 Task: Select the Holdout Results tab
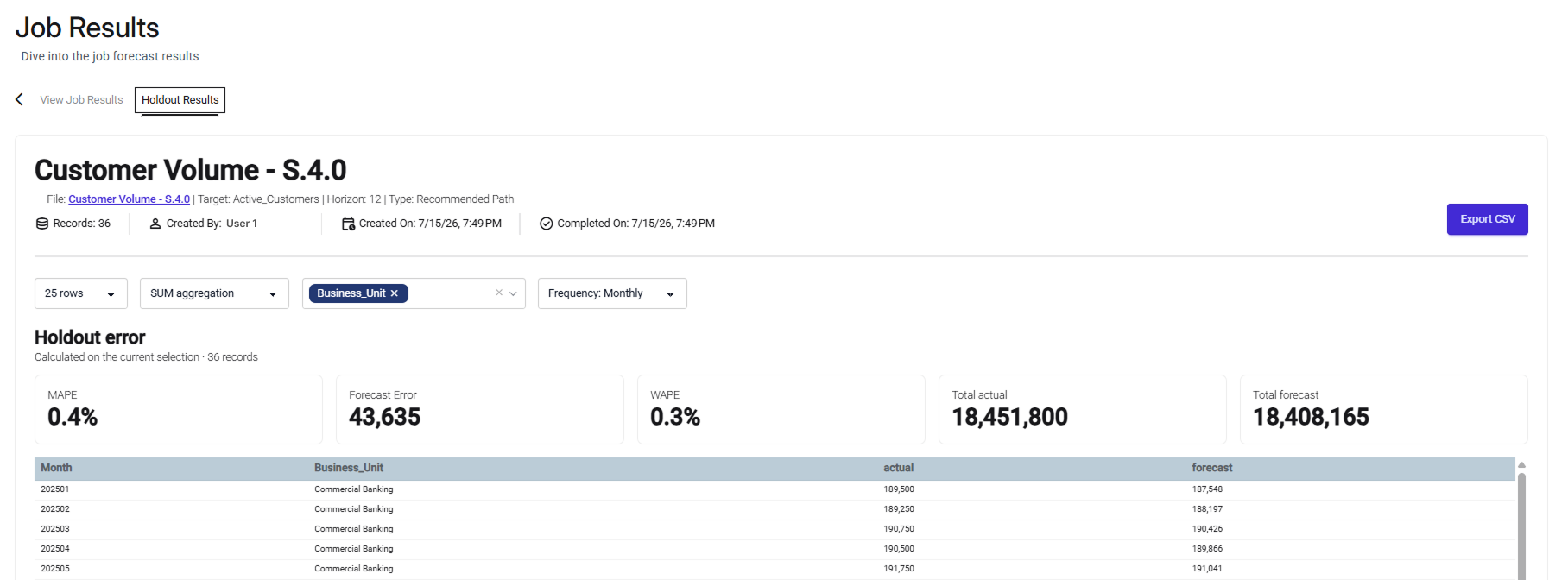coord(180,100)
